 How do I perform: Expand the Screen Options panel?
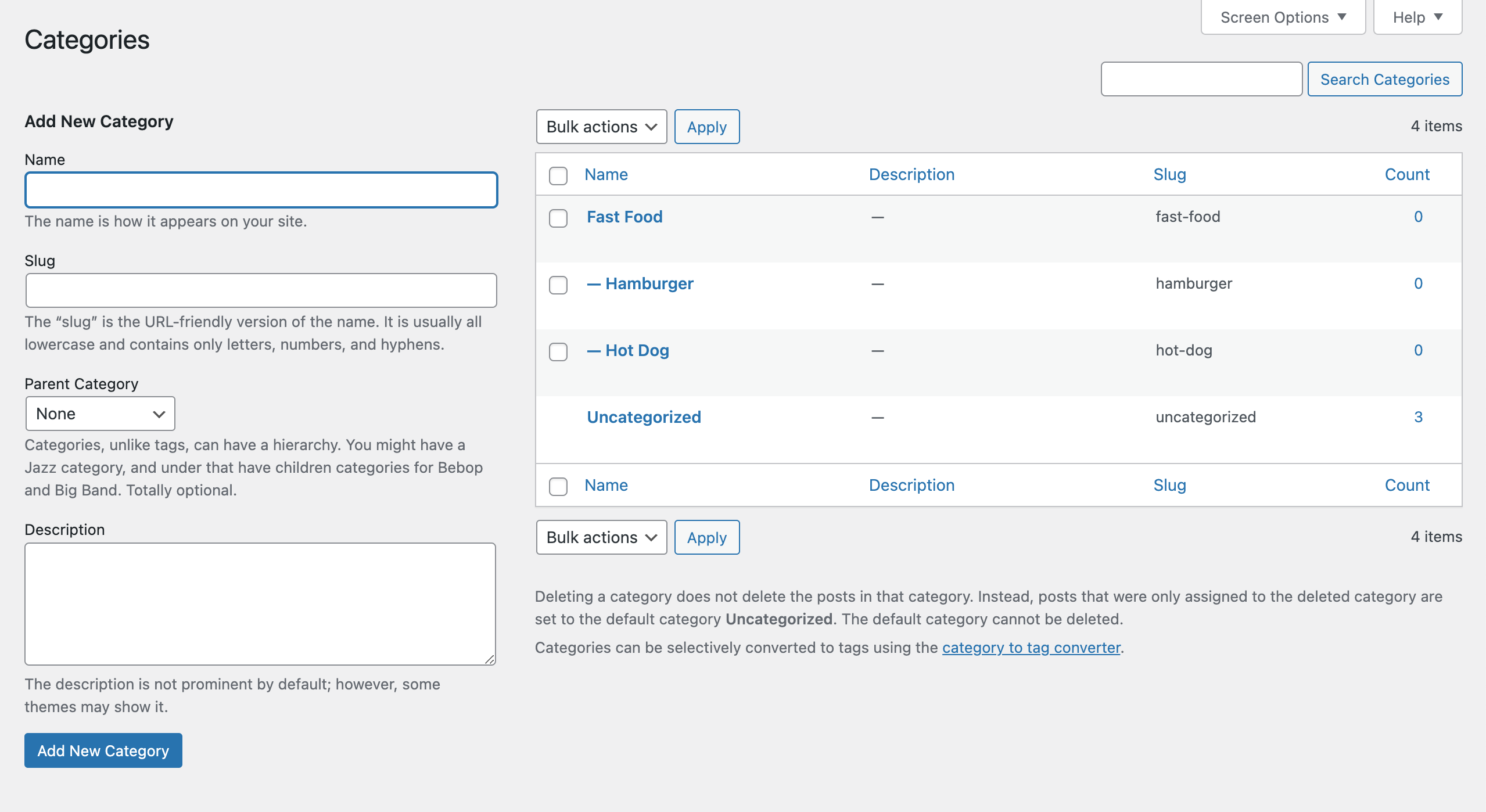pos(1283,17)
